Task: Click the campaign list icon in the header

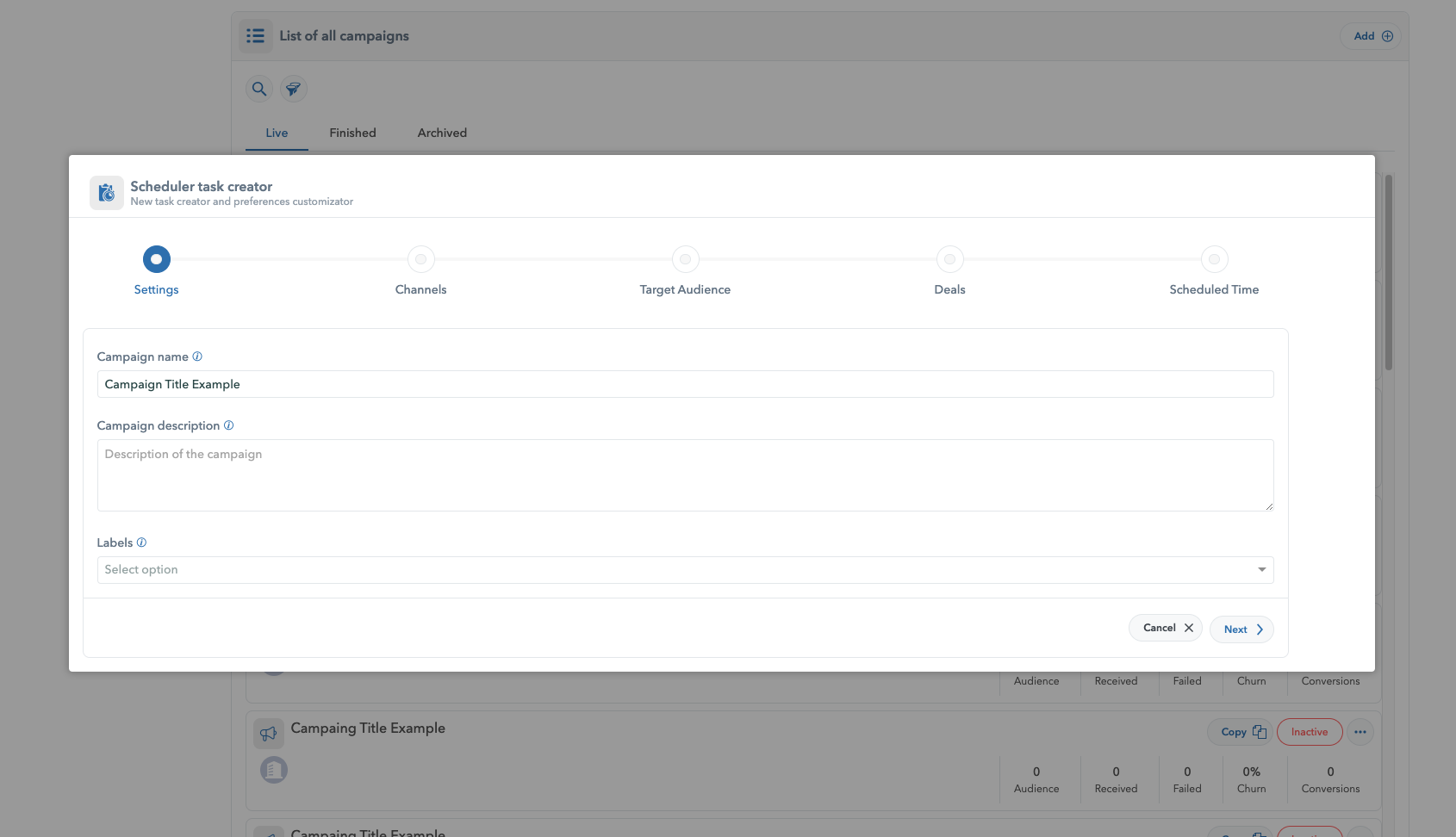Action: (x=256, y=36)
